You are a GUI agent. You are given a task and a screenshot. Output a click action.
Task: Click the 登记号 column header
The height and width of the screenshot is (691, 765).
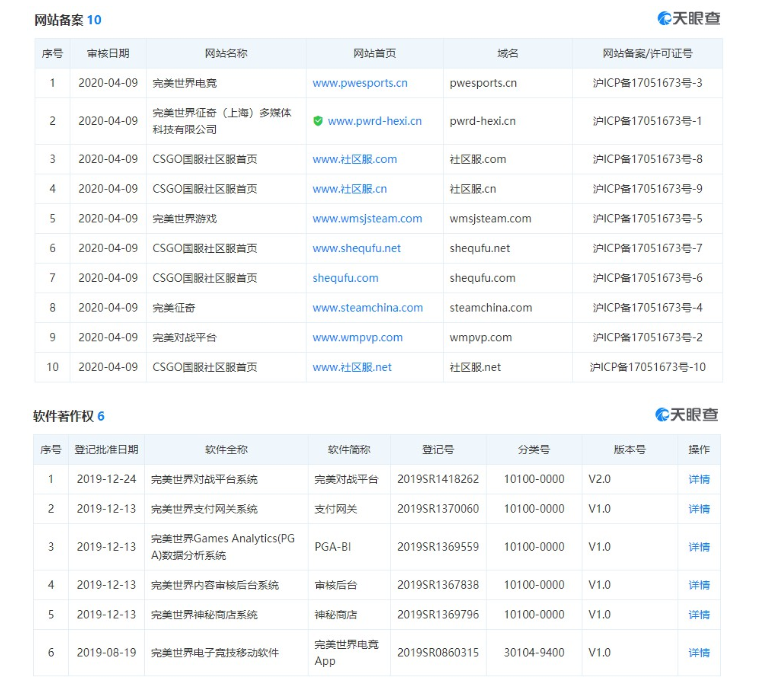[x=438, y=450]
